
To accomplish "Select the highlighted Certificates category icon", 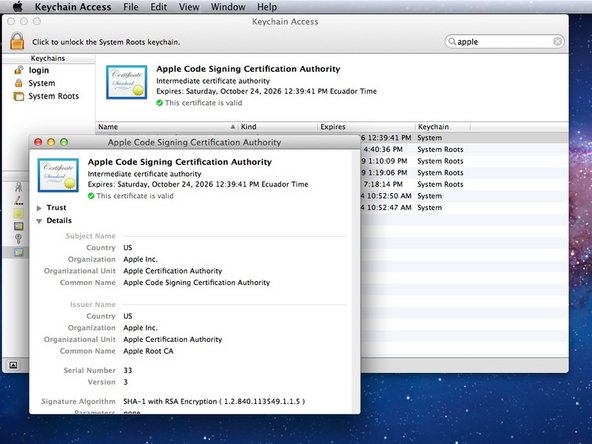I will click(x=18, y=252).
